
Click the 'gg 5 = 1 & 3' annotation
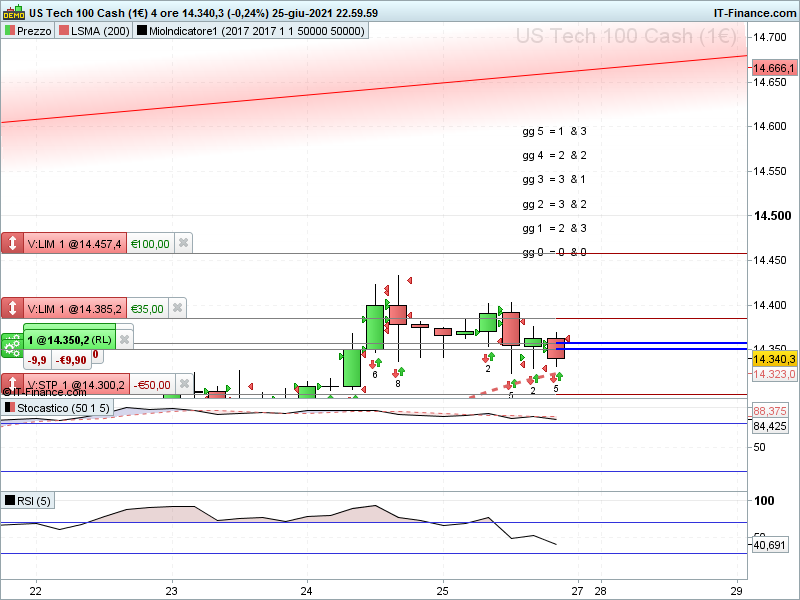tap(554, 131)
